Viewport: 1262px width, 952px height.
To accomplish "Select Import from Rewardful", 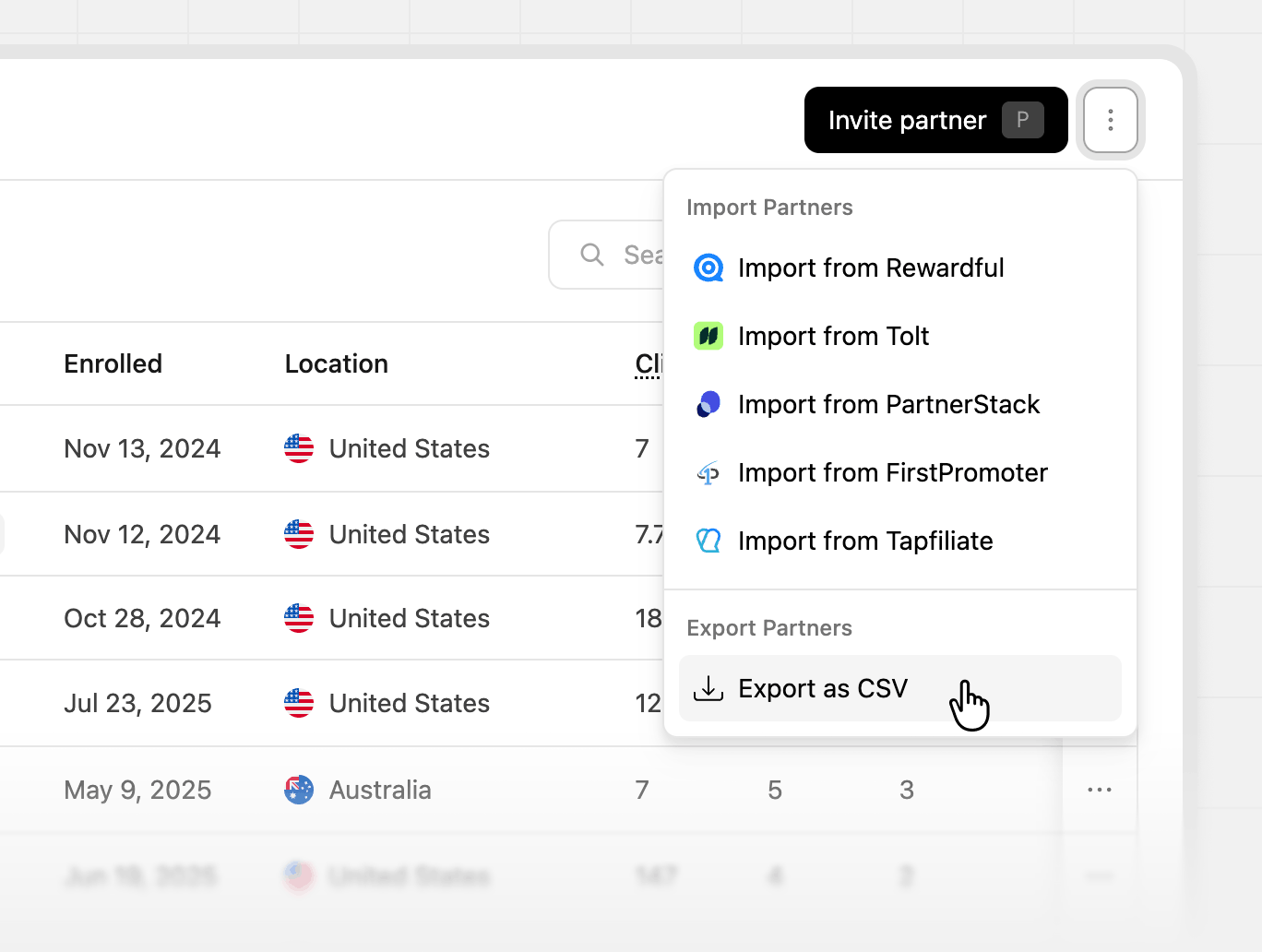I will coord(900,268).
